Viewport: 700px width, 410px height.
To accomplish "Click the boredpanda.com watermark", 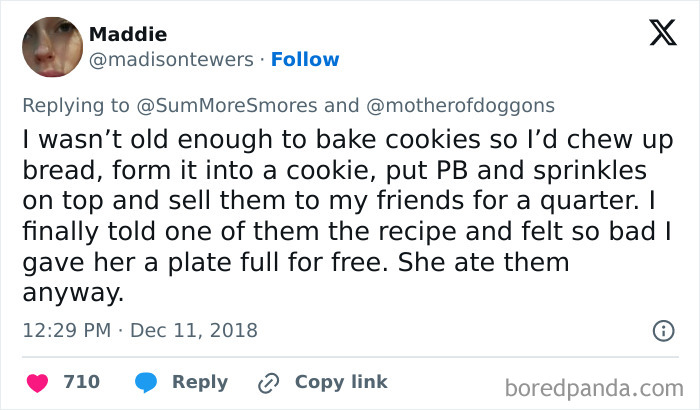I will coord(600,385).
